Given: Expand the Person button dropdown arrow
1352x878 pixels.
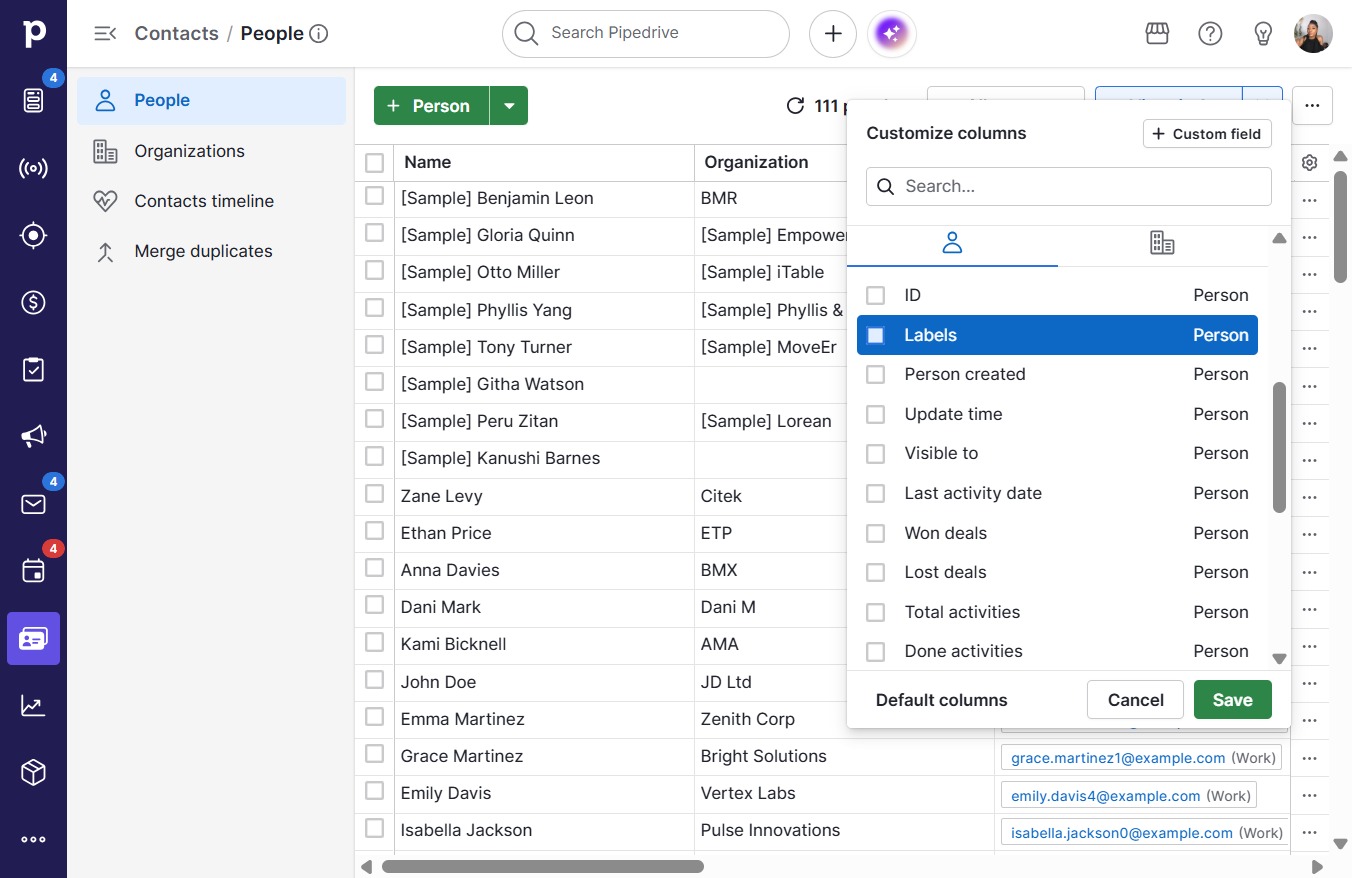Looking at the screenshot, I should pyautogui.click(x=509, y=106).
